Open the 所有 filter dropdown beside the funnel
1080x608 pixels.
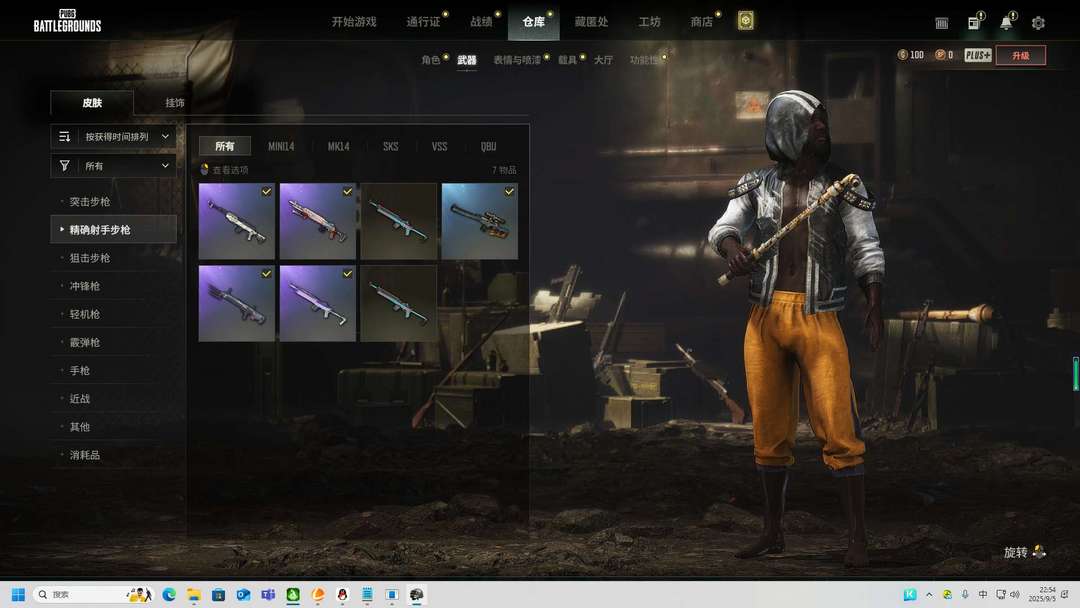114,165
